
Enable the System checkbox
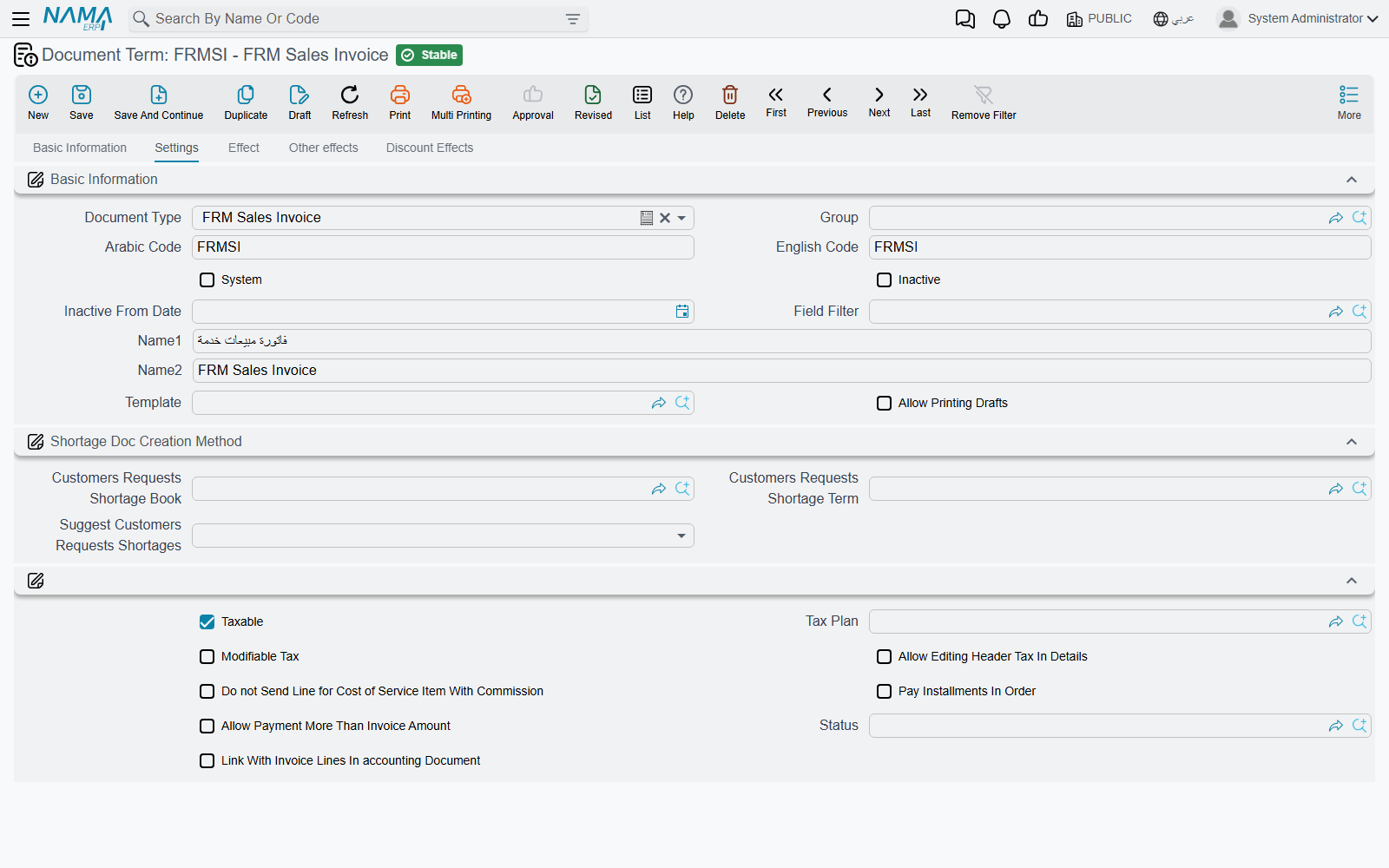pyautogui.click(x=207, y=279)
